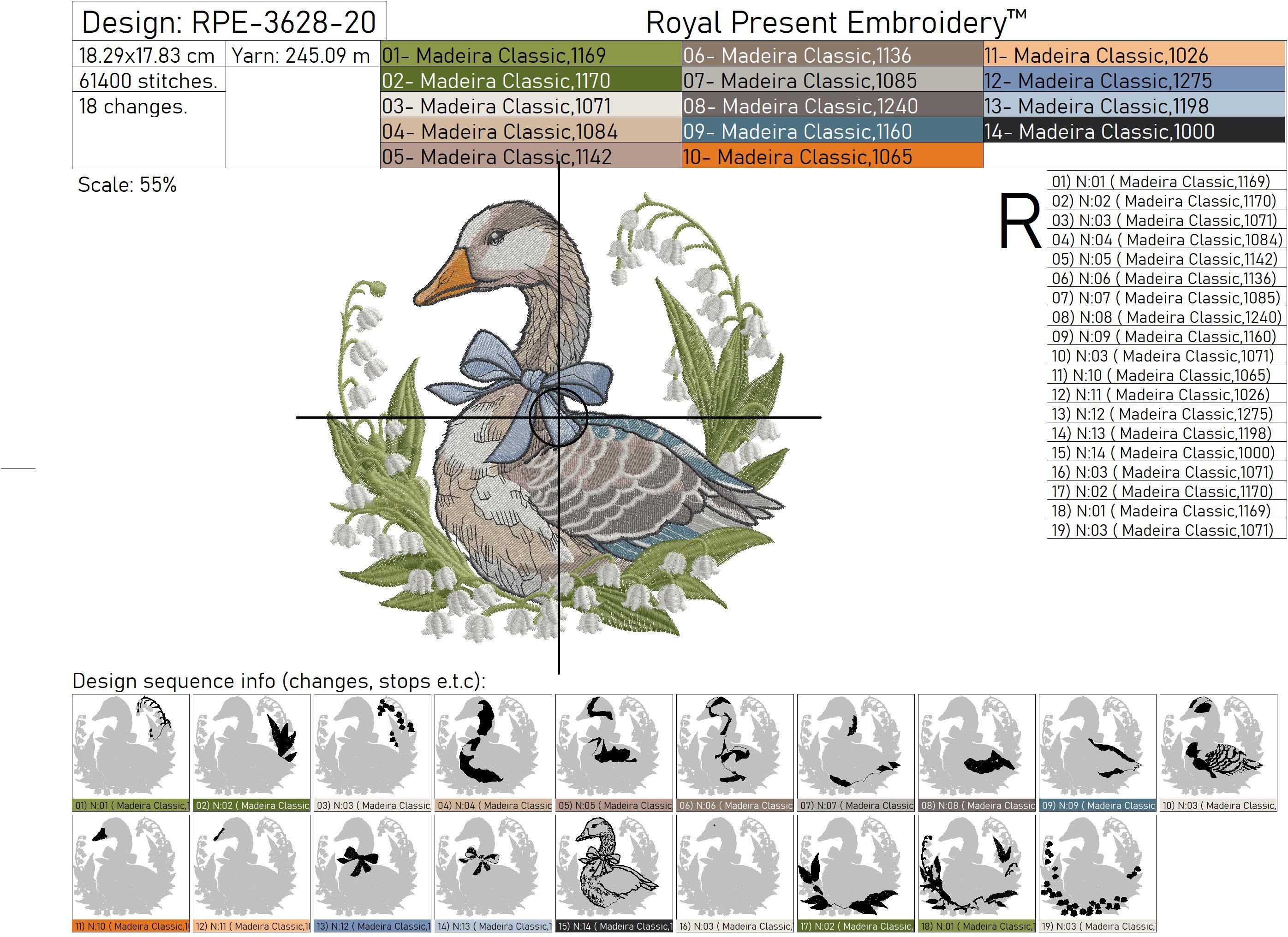
Task: Select sequence thumbnail 09) N:09
Action: (1098, 753)
